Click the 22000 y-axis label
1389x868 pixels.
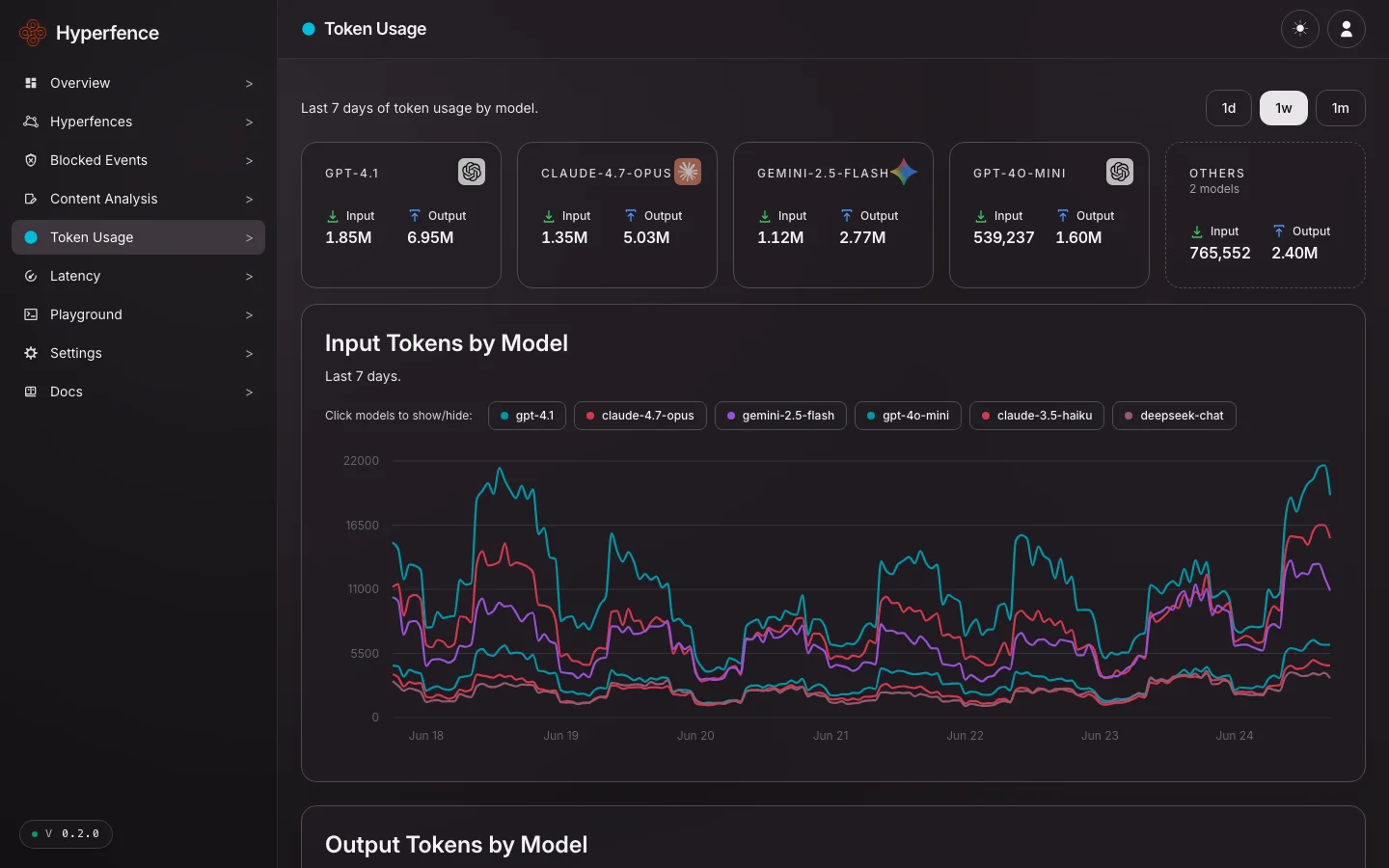tap(361, 461)
